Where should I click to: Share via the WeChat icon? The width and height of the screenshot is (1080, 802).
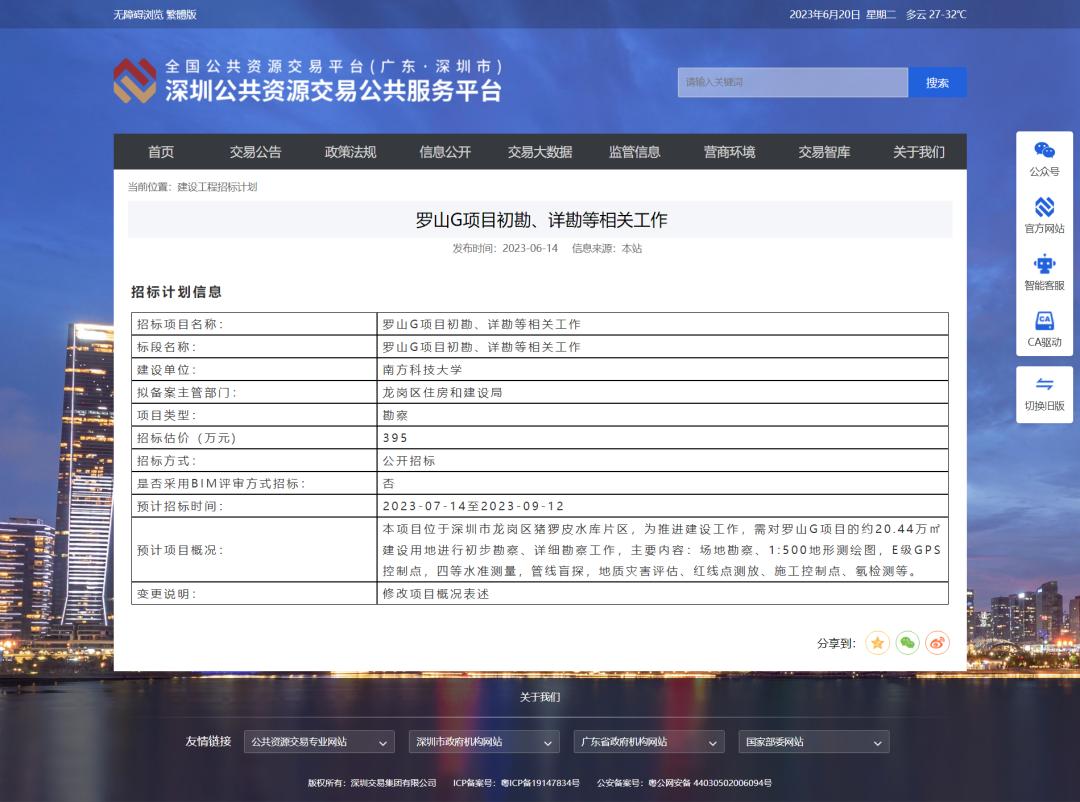907,643
